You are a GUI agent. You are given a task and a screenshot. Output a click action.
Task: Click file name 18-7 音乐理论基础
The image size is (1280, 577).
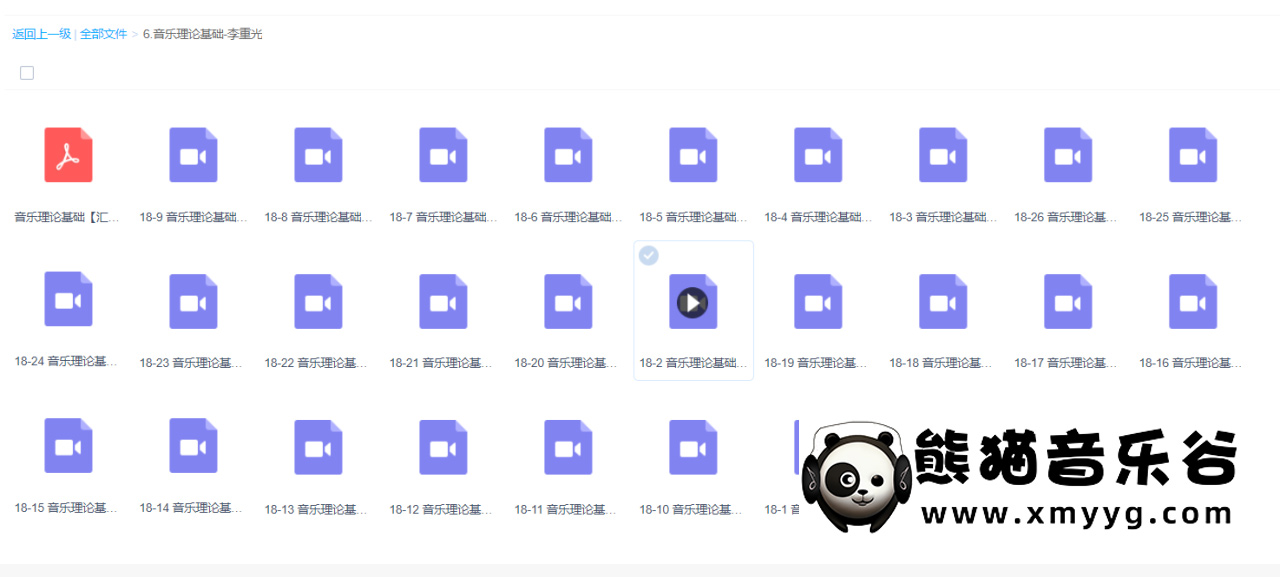(x=443, y=217)
